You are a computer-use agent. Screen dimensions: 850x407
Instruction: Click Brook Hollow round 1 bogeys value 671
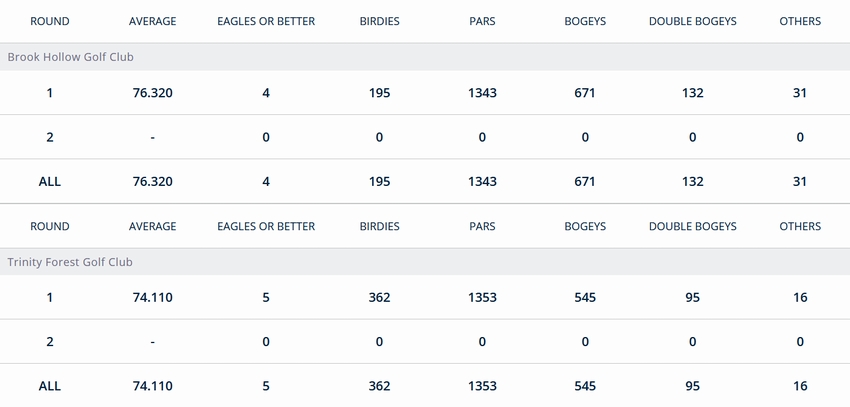tap(585, 93)
